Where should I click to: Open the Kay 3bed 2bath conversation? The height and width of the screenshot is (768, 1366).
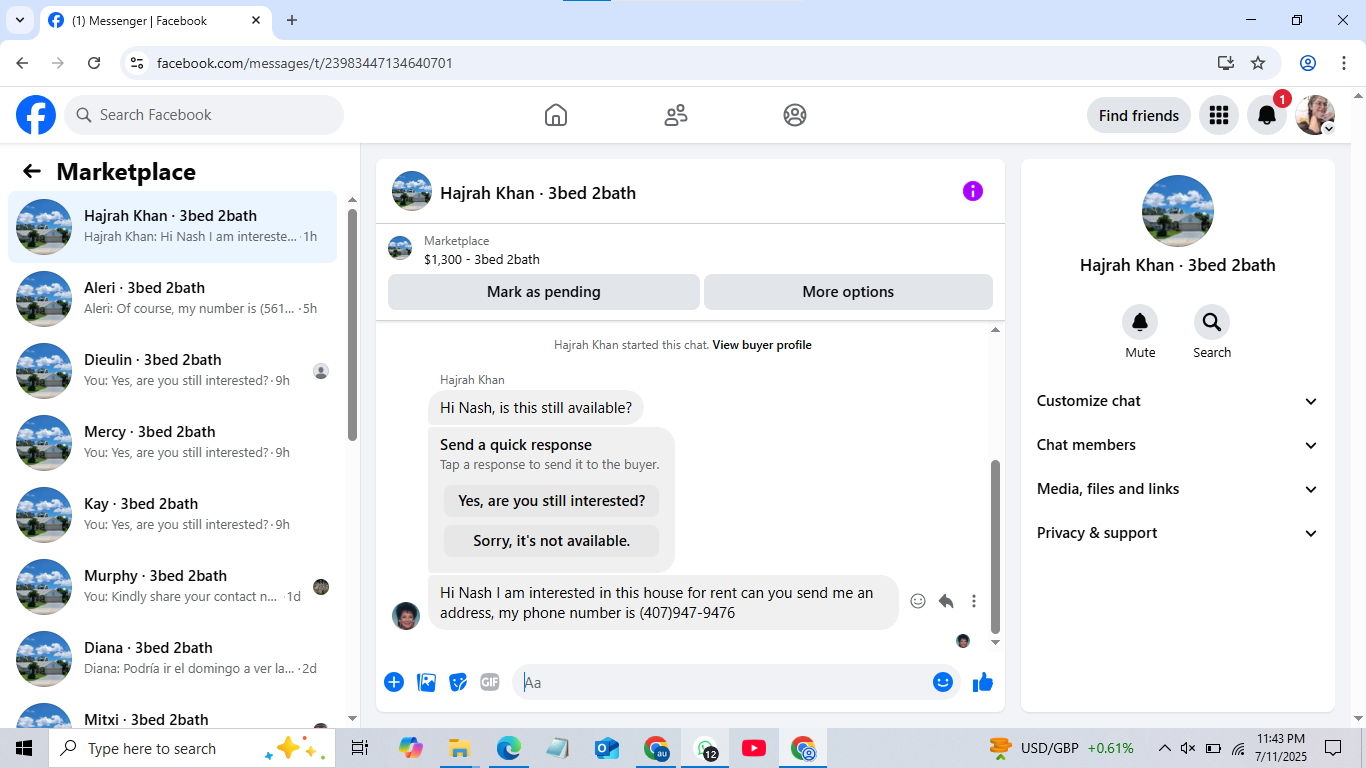point(173,515)
